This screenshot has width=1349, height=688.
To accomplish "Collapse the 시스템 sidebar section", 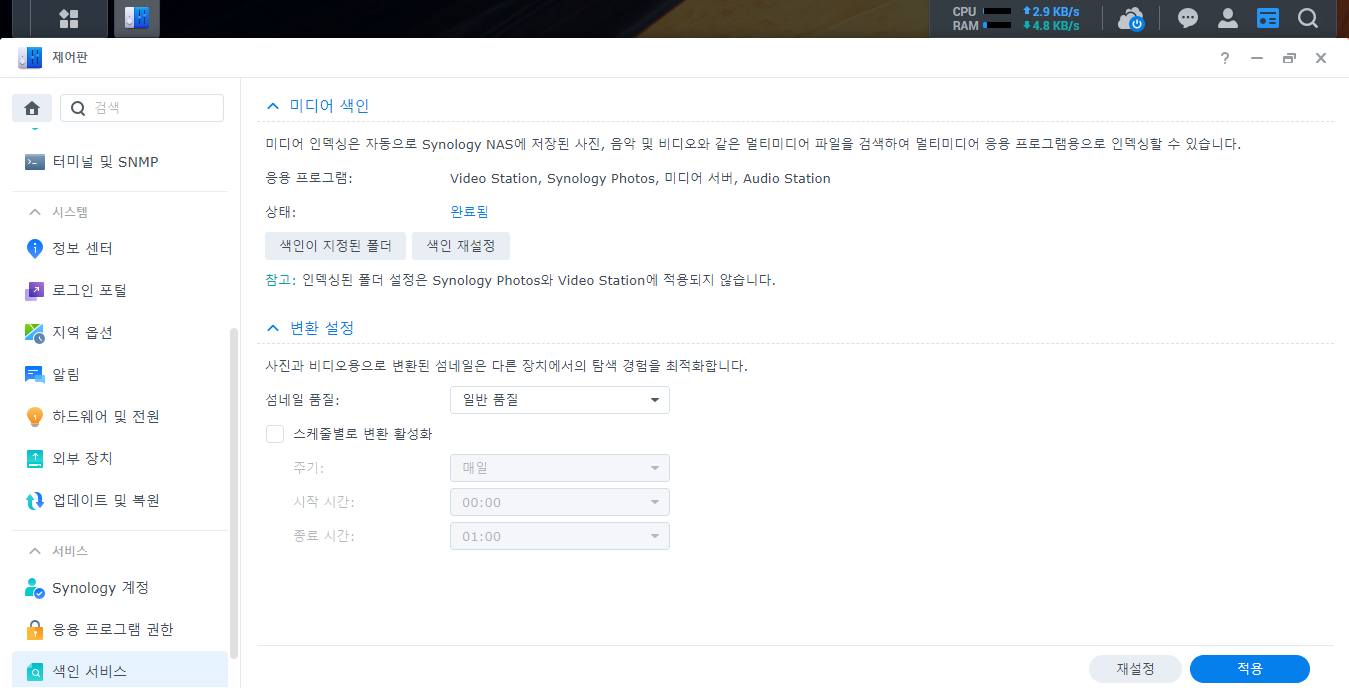I will [35, 212].
